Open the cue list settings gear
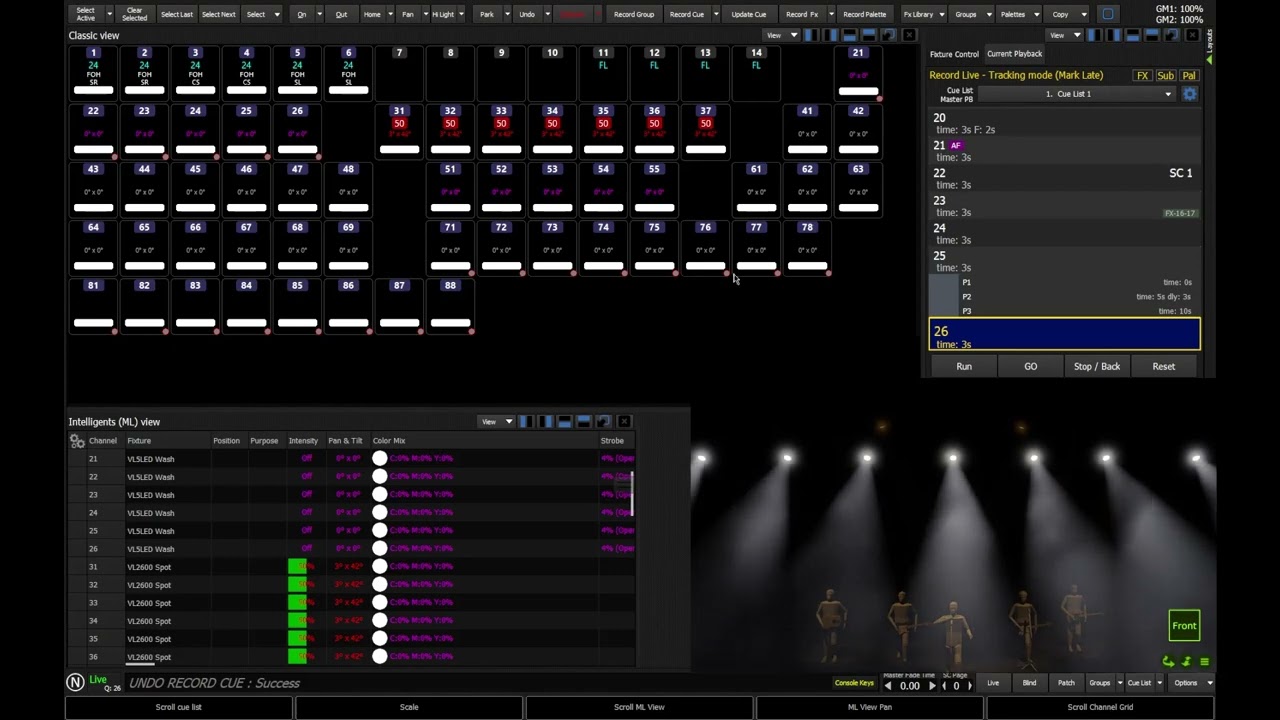The width and height of the screenshot is (1280, 720). [x=1189, y=94]
